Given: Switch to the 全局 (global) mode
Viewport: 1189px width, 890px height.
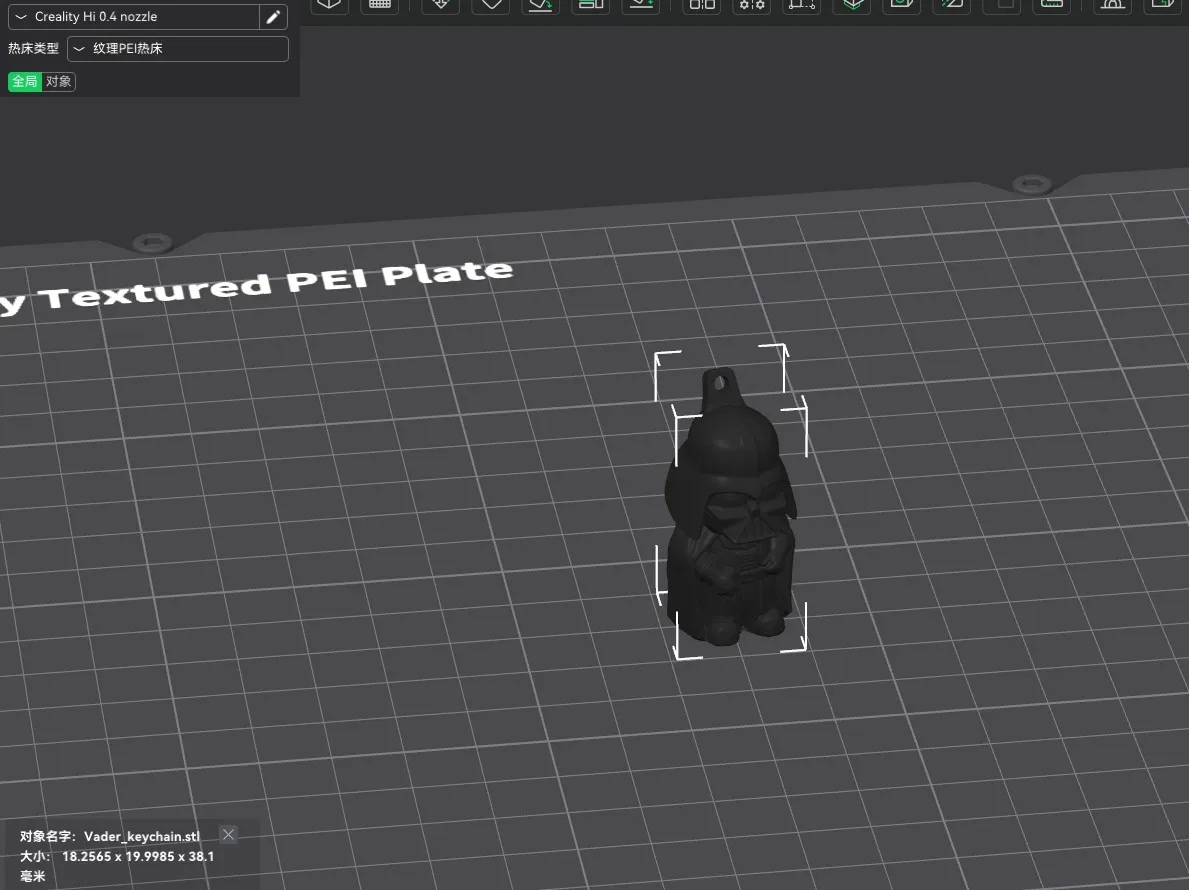Looking at the screenshot, I should click(x=25, y=81).
